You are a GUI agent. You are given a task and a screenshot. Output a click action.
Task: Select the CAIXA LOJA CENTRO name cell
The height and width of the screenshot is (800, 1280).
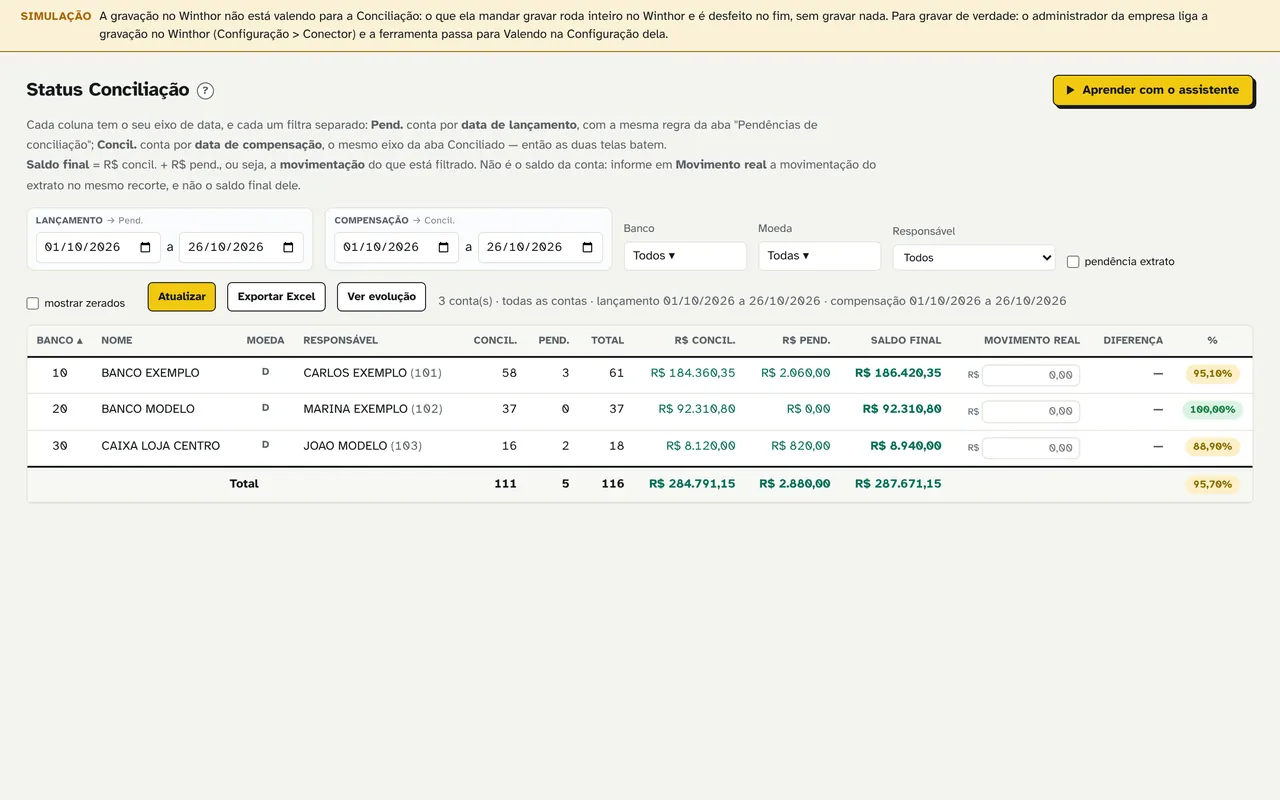(x=160, y=446)
